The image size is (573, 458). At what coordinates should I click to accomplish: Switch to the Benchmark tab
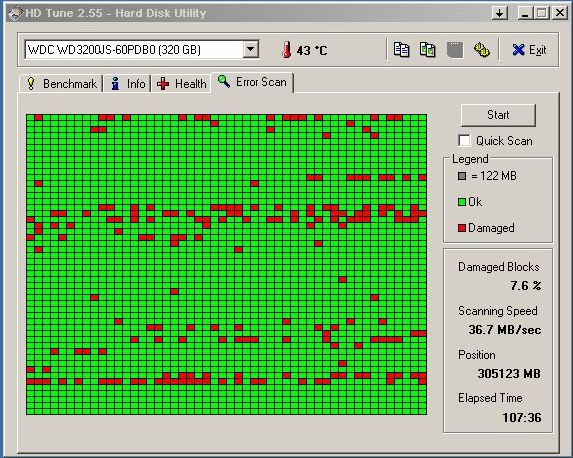61,84
